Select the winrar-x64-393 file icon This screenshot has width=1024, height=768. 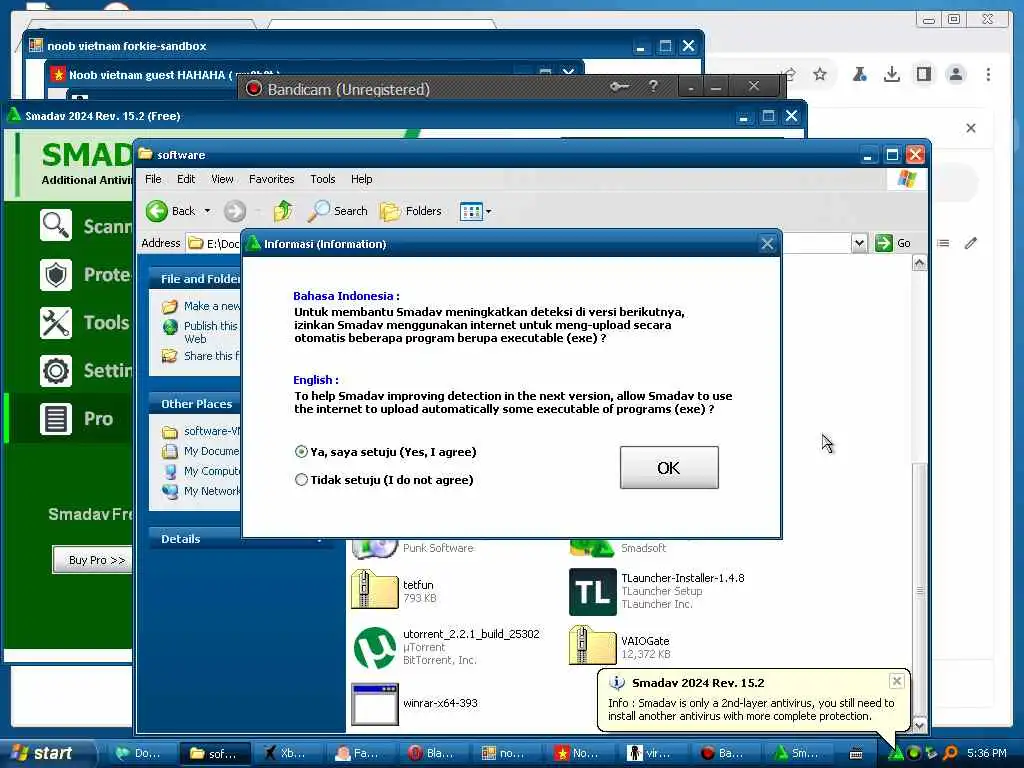tap(375, 705)
